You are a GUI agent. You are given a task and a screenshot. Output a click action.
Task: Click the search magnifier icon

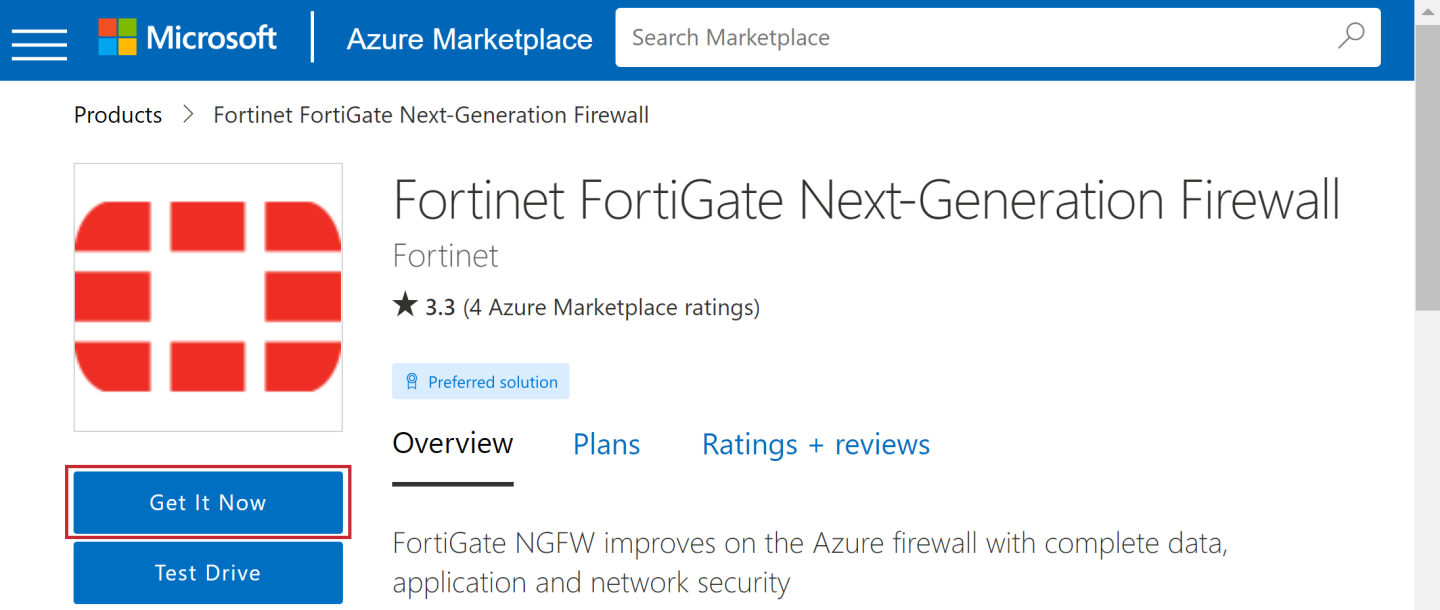(1350, 37)
